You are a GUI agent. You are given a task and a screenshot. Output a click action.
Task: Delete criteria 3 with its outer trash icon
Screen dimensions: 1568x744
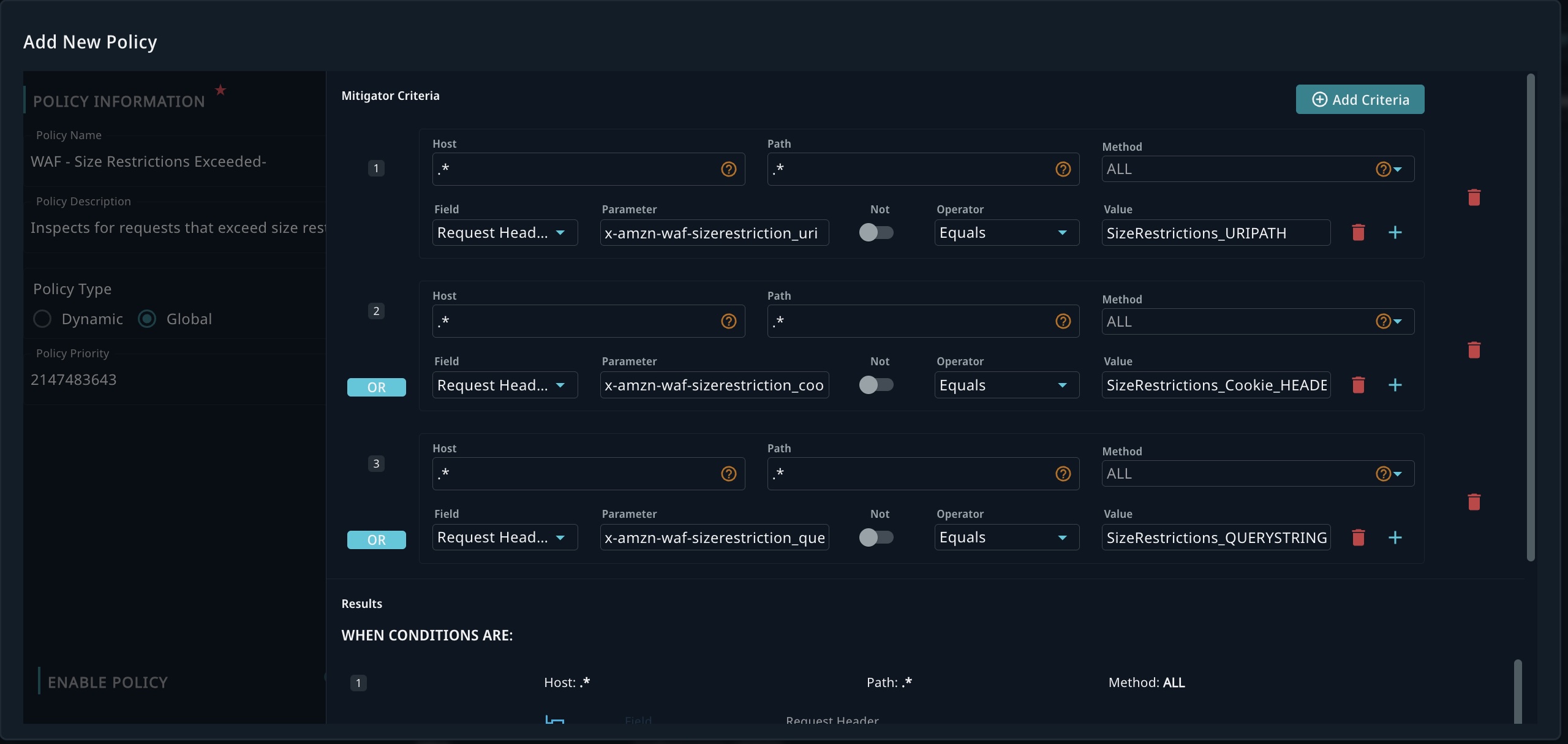[x=1474, y=502]
